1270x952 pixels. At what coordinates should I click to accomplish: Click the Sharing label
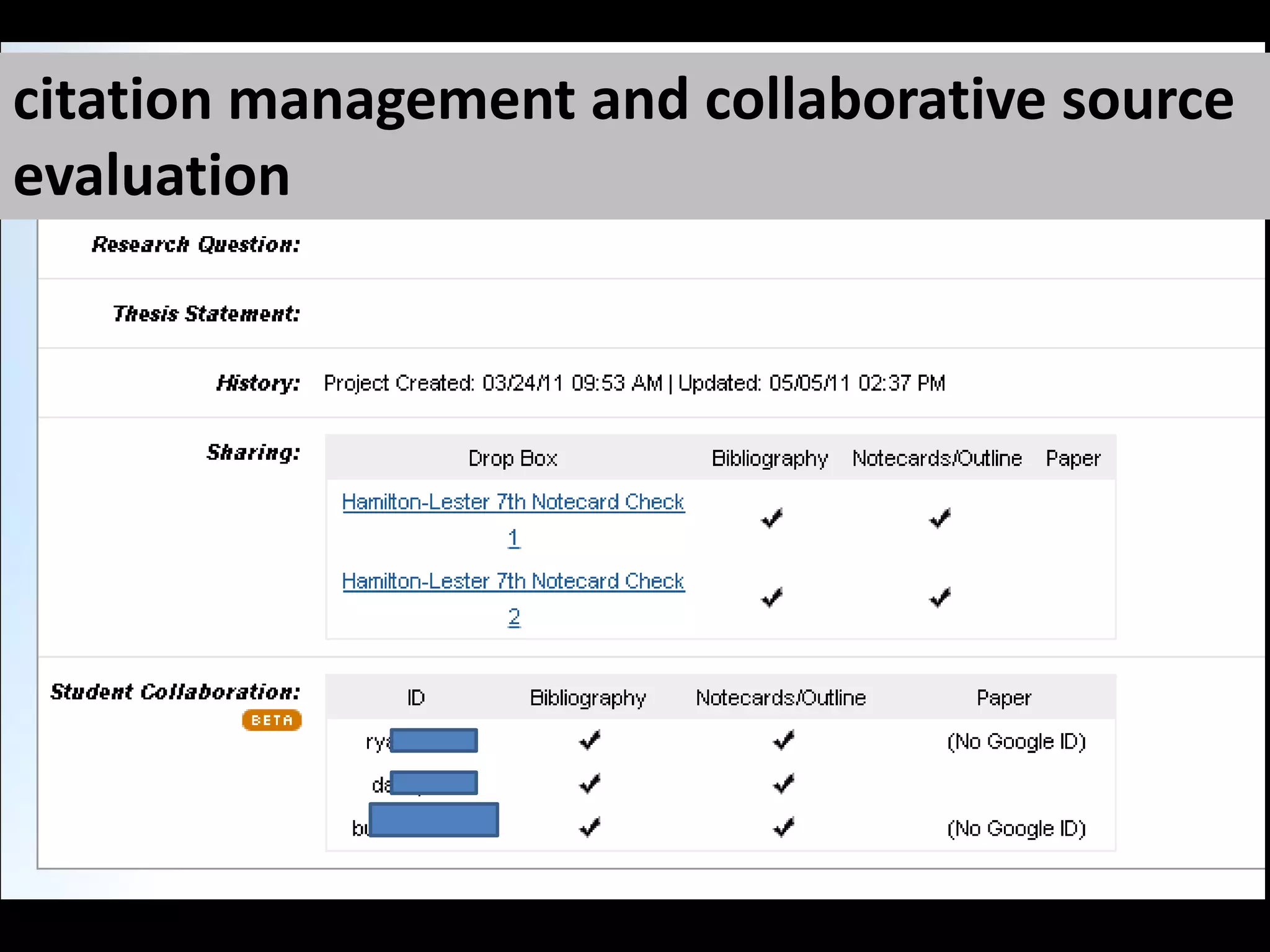(254, 453)
